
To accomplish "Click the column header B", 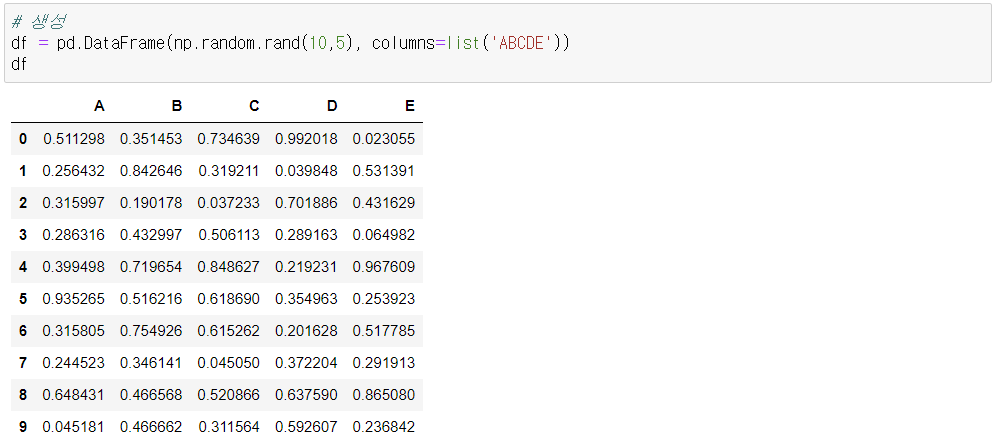I will point(177,106).
